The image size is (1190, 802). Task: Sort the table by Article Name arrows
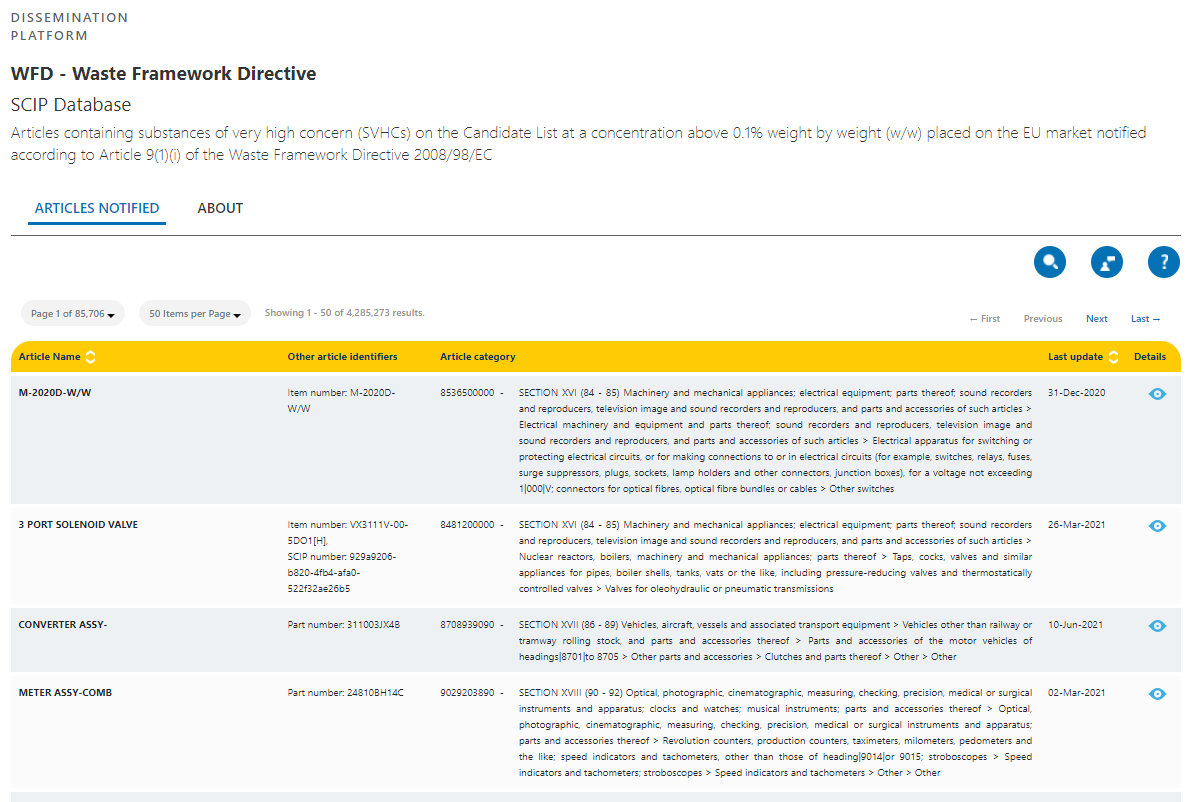(91, 357)
